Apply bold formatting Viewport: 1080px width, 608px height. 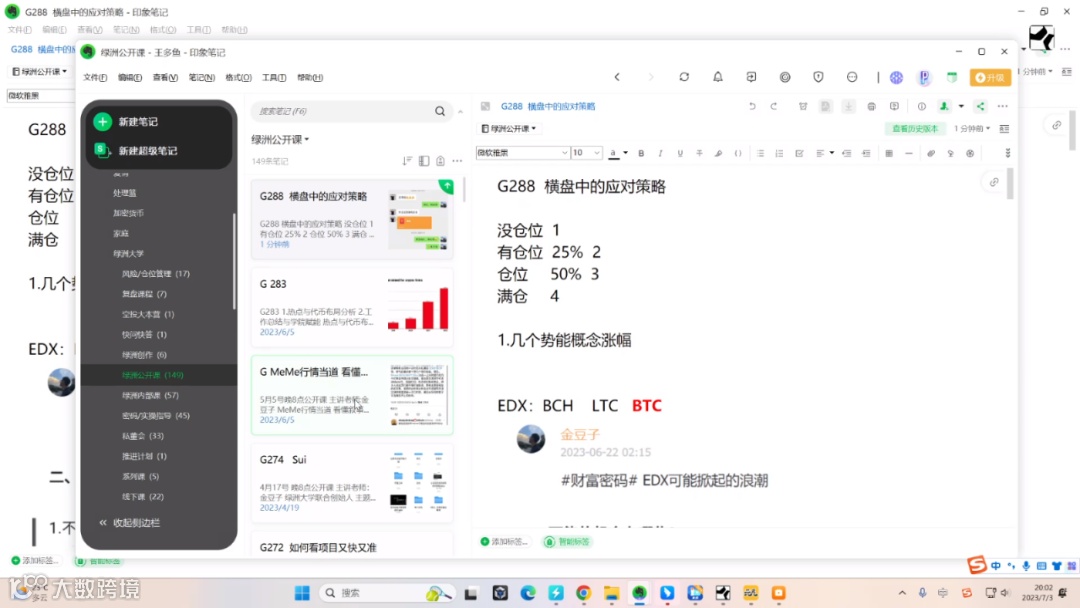tap(641, 153)
